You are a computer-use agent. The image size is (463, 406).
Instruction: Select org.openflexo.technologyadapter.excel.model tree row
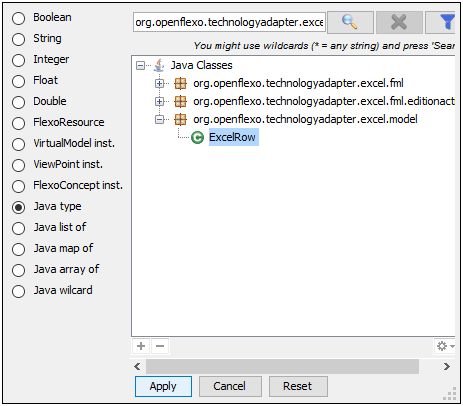click(305, 119)
